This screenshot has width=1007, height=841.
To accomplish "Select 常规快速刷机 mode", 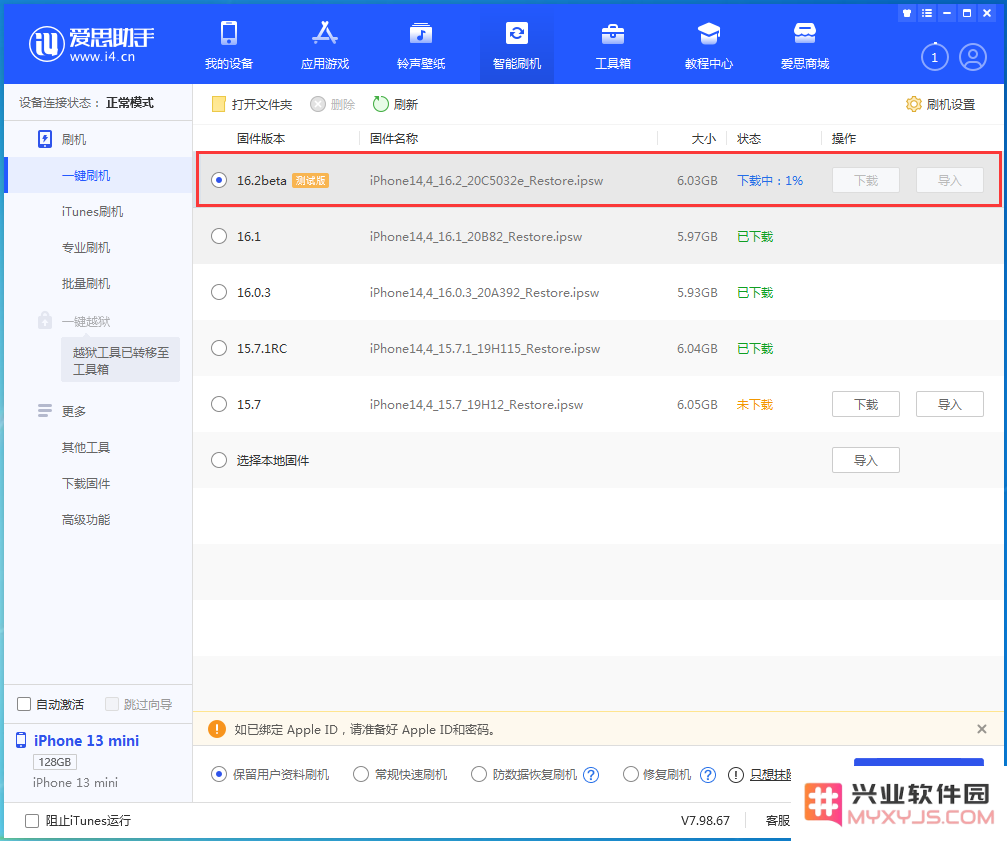I will pos(361,774).
